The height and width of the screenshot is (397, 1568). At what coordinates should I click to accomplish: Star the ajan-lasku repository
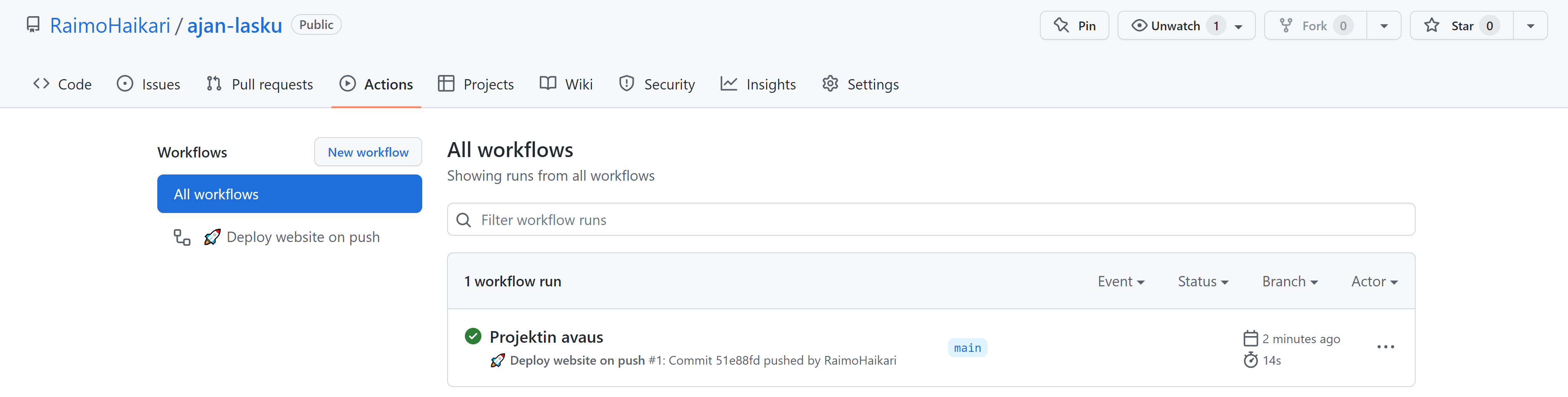coord(1459,25)
